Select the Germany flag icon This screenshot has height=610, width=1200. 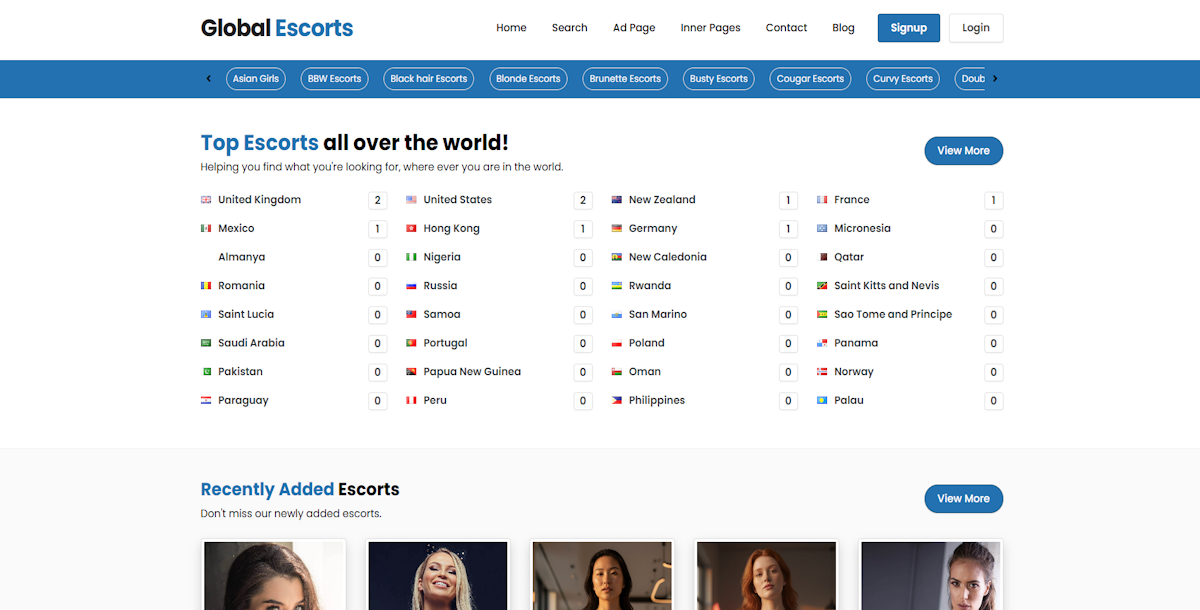(617, 229)
